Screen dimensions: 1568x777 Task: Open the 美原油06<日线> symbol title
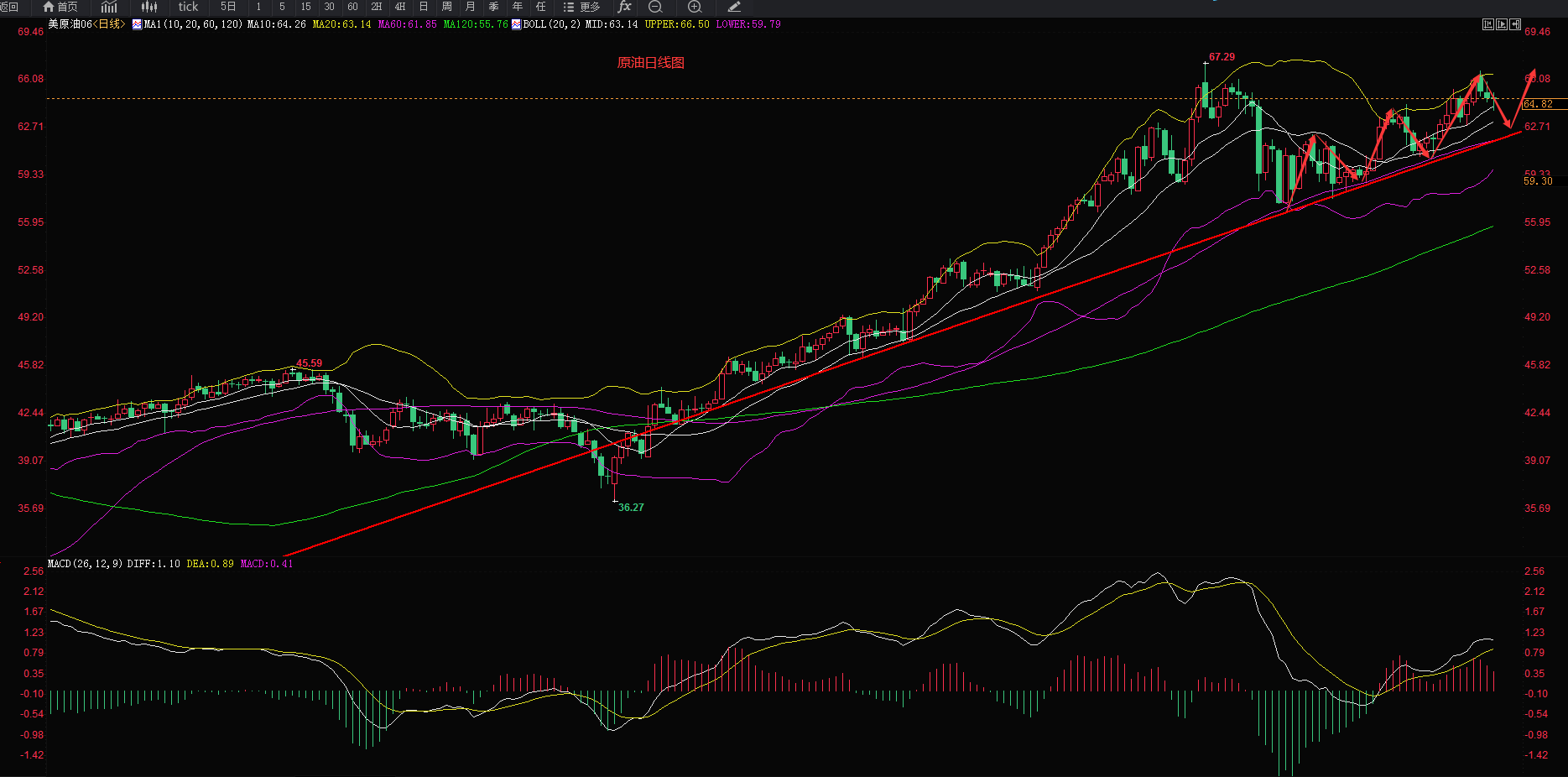click(86, 24)
